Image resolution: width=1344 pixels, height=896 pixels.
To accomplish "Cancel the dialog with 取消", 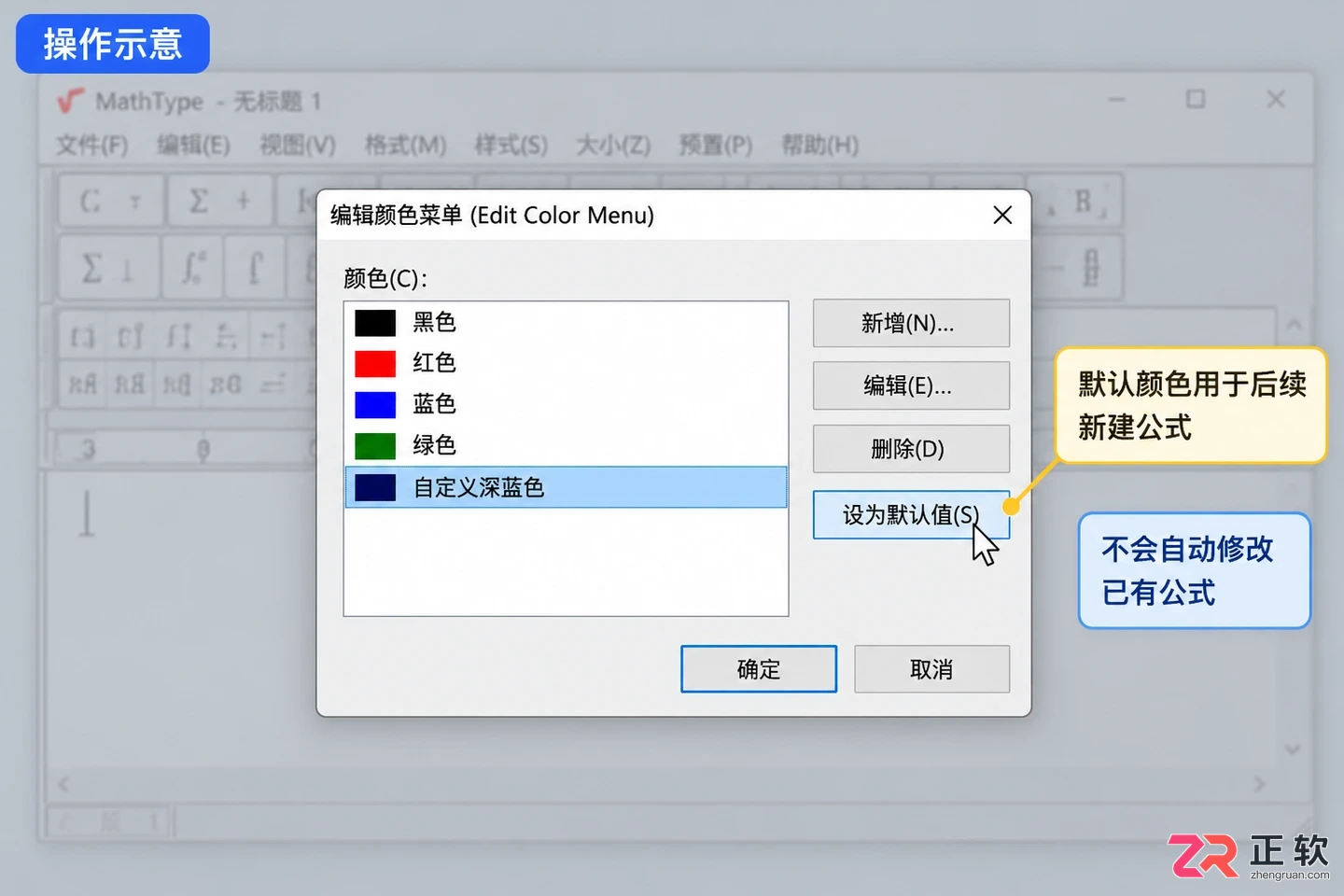I will (x=931, y=669).
